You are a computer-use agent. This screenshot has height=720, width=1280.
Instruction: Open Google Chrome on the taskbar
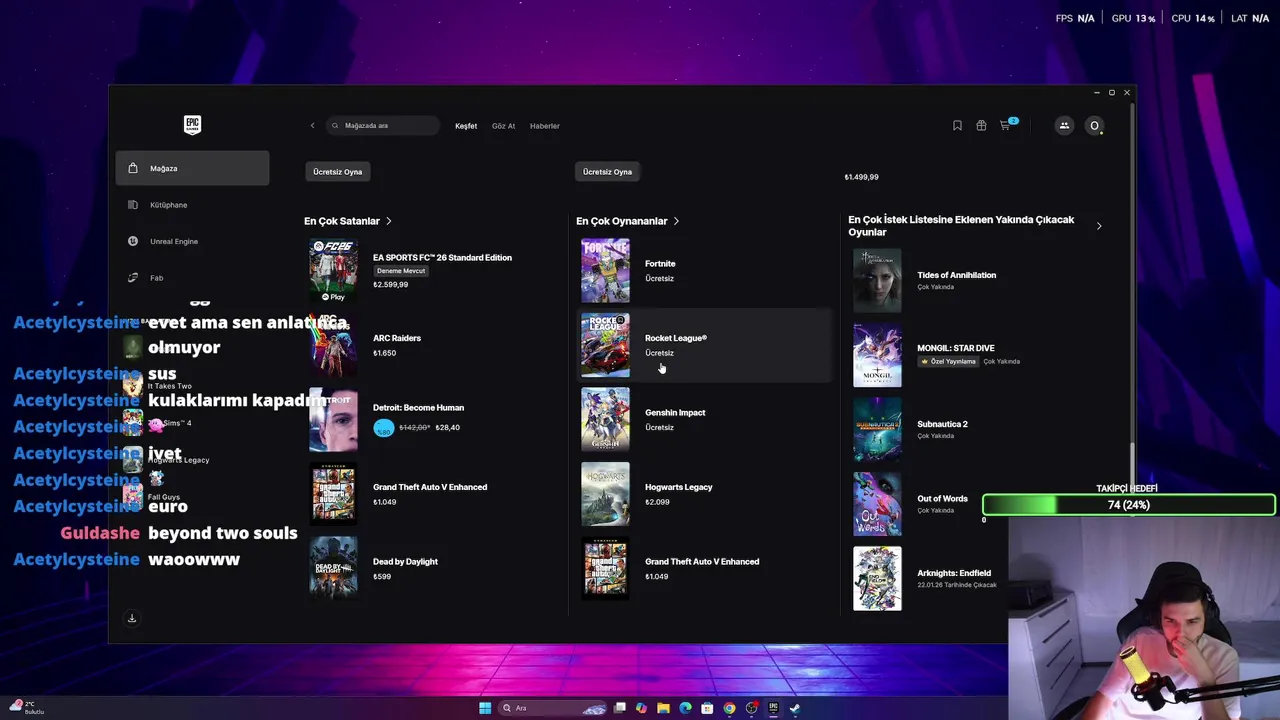[729, 708]
